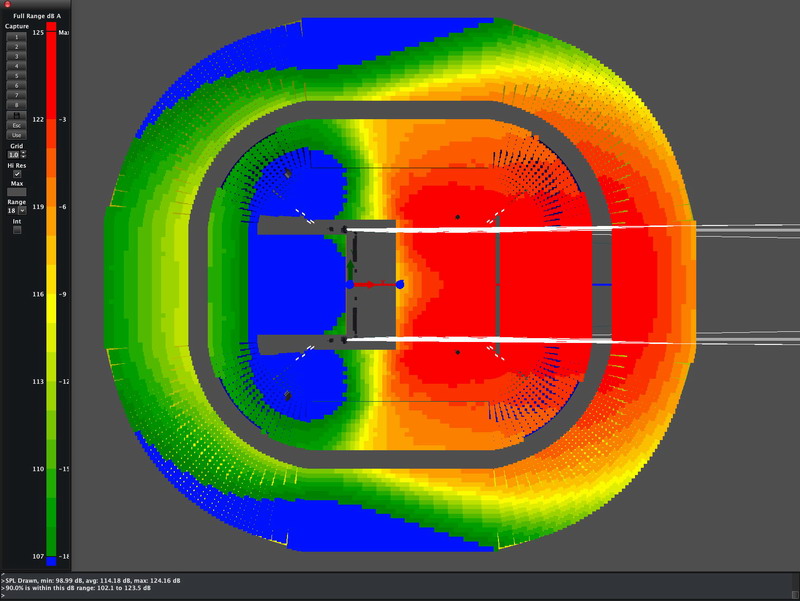Image resolution: width=800 pixels, height=601 pixels.
Task: Click the red loudspeaker aim arrow at center
Action: pyautogui.click(x=375, y=285)
